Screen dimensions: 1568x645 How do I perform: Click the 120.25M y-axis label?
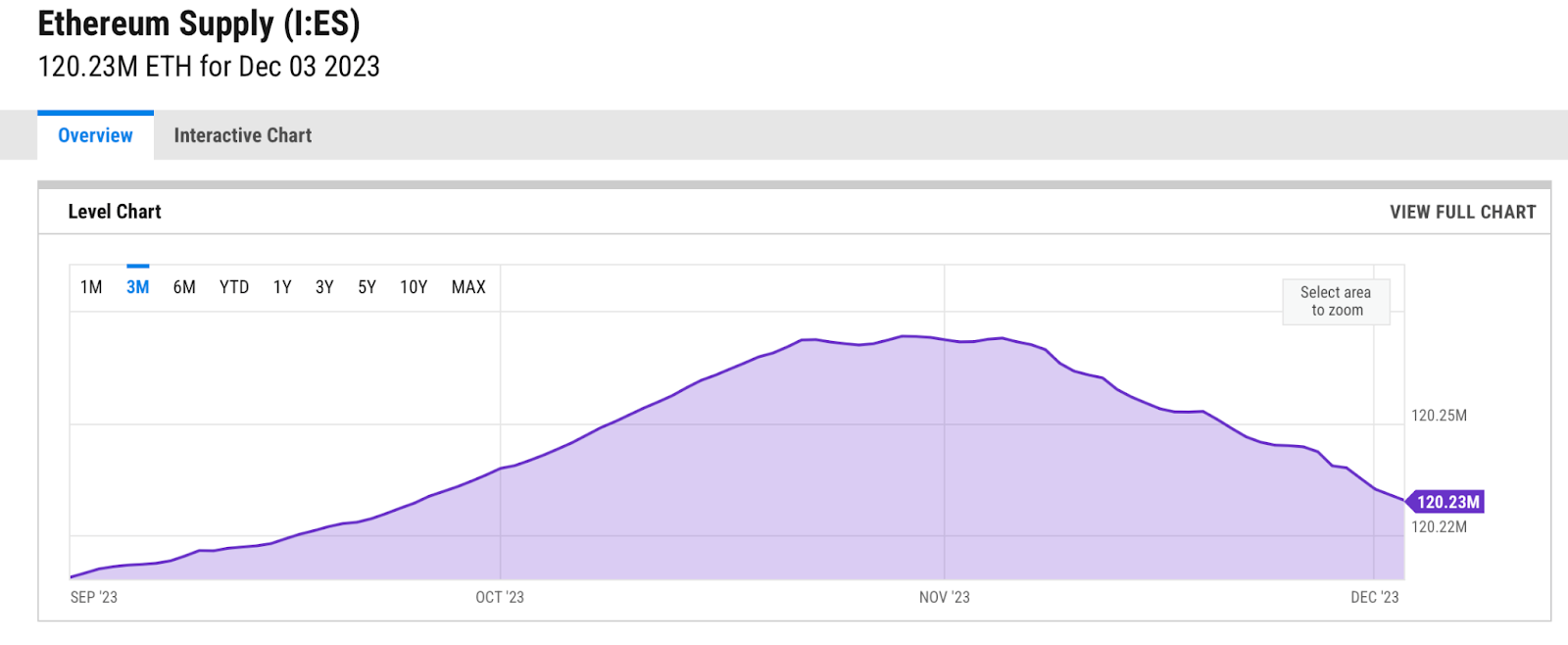1439,416
